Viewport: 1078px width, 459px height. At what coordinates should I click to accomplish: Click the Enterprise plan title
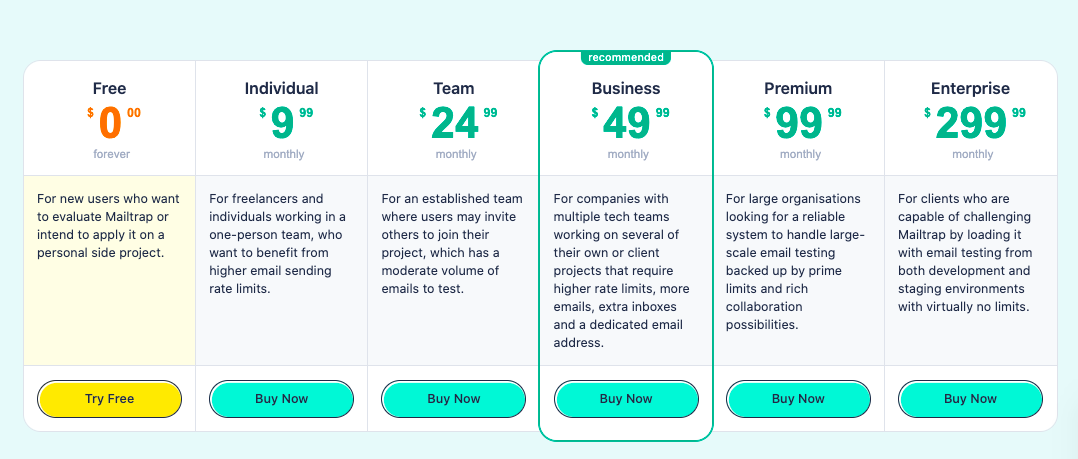point(970,88)
